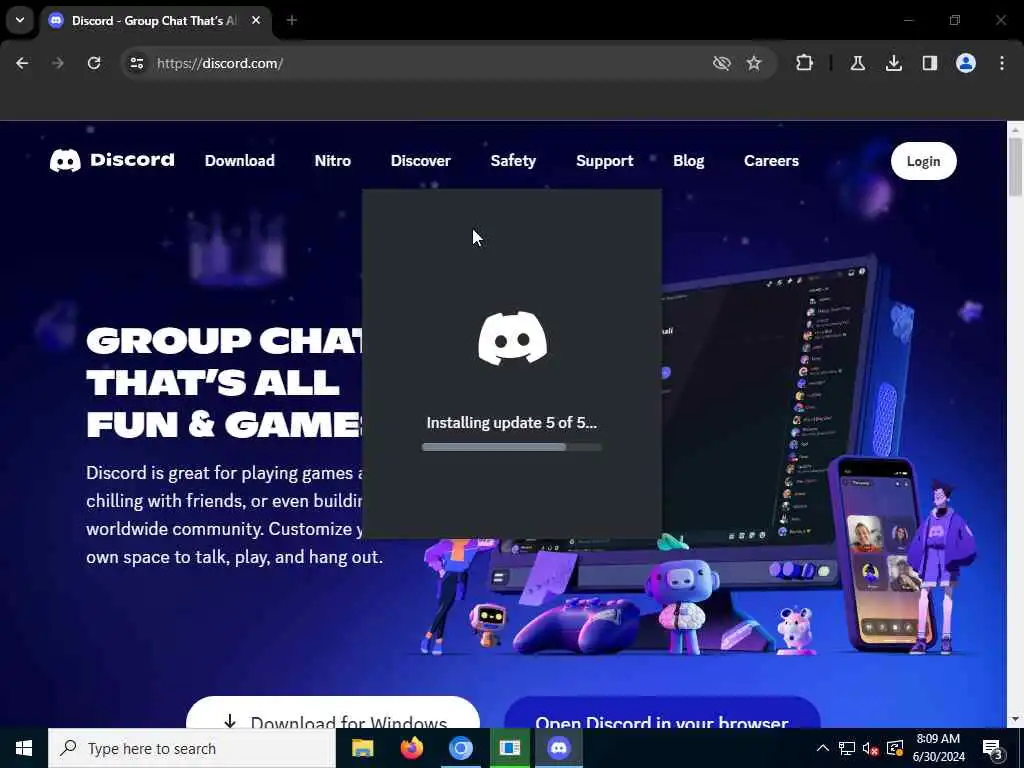Click Open Discord in your browser button
The height and width of the screenshot is (768, 1024).
point(662,713)
